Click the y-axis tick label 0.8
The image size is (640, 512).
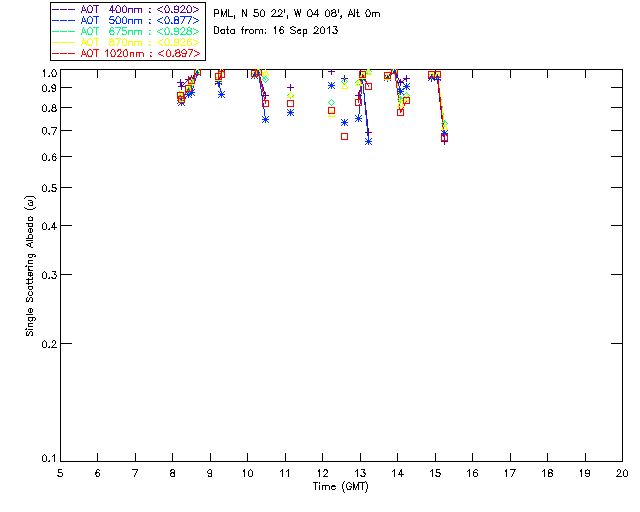point(49,108)
